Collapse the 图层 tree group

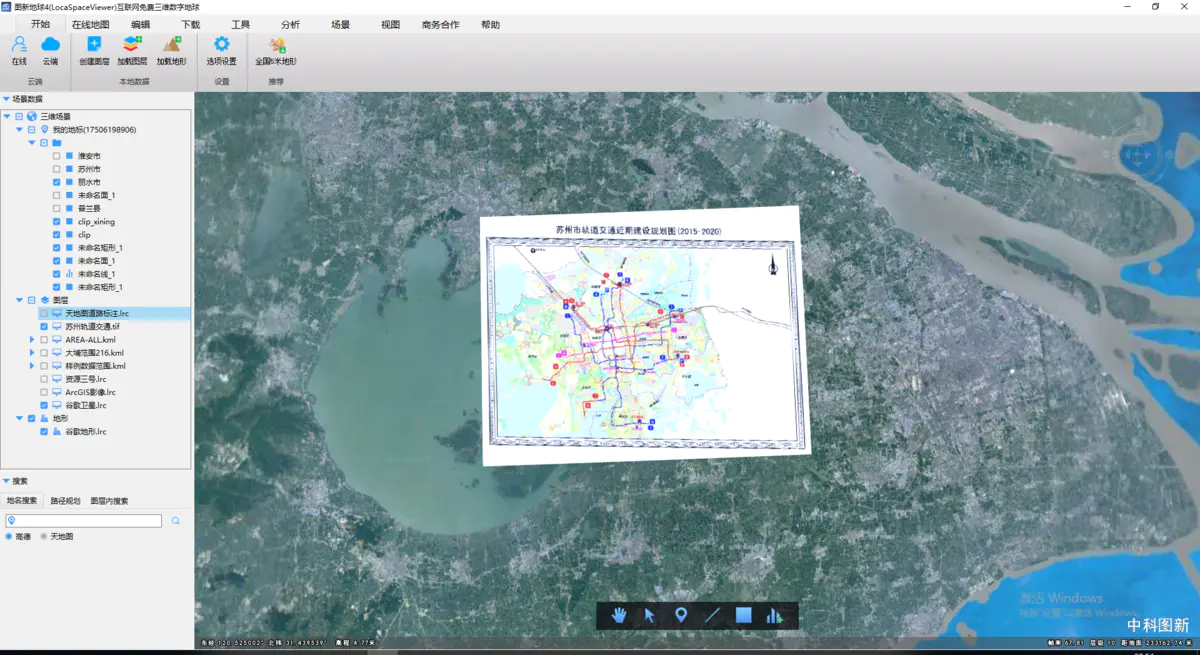tap(19, 300)
